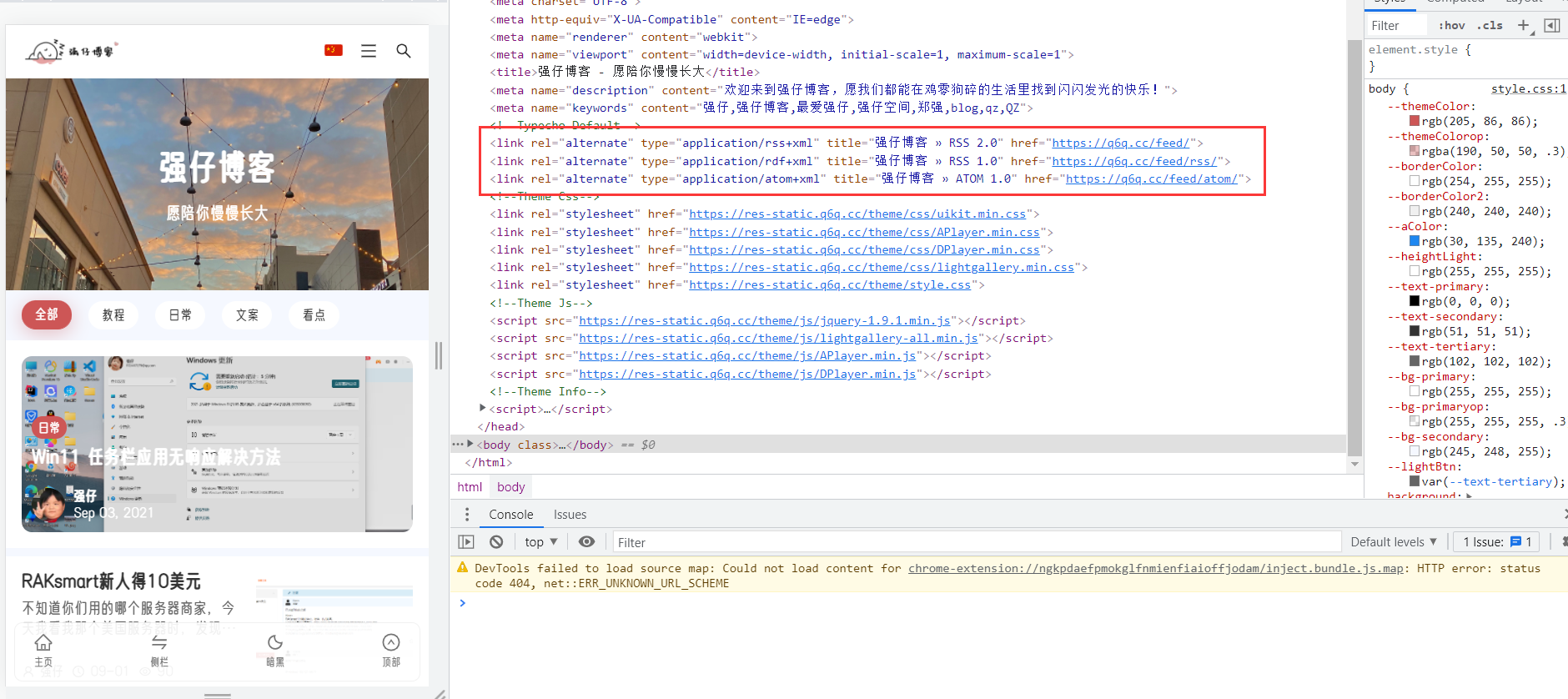This screenshot has height=699, width=1568.
Task: Show the console sidebar panel icon
Action: tap(466, 542)
